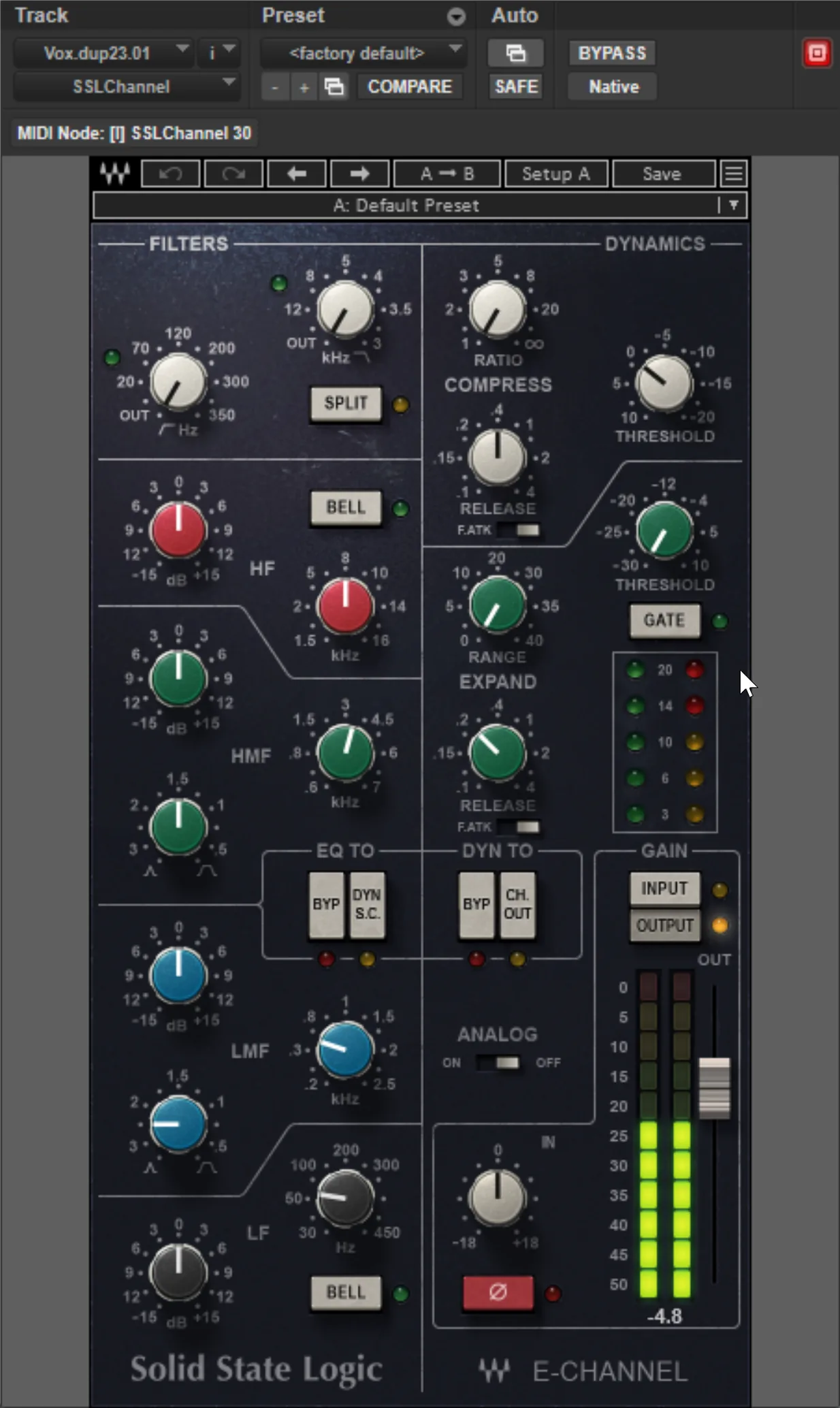Image resolution: width=840 pixels, height=1408 pixels.
Task: Click the redo arrow in Waves toolbar
Action: 233,174
